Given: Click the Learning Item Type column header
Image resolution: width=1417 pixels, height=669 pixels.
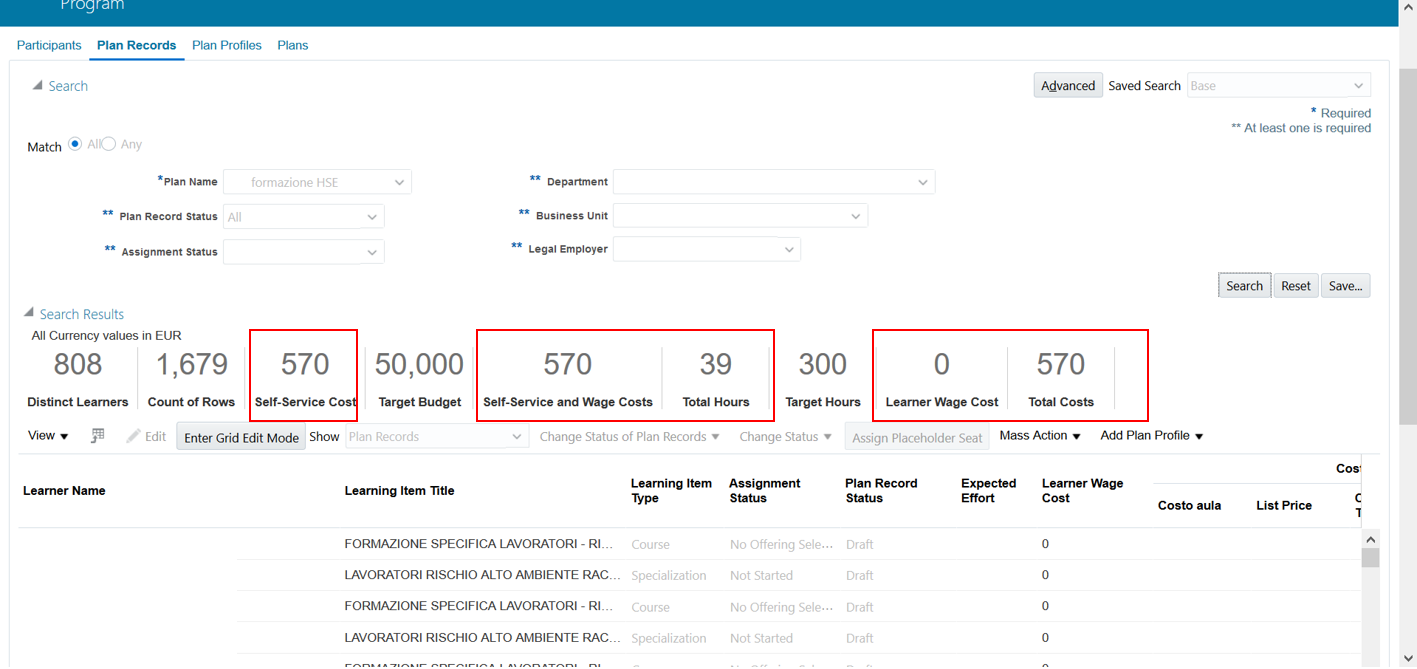Looking at the screenshot, I should [x=671, y=491].
